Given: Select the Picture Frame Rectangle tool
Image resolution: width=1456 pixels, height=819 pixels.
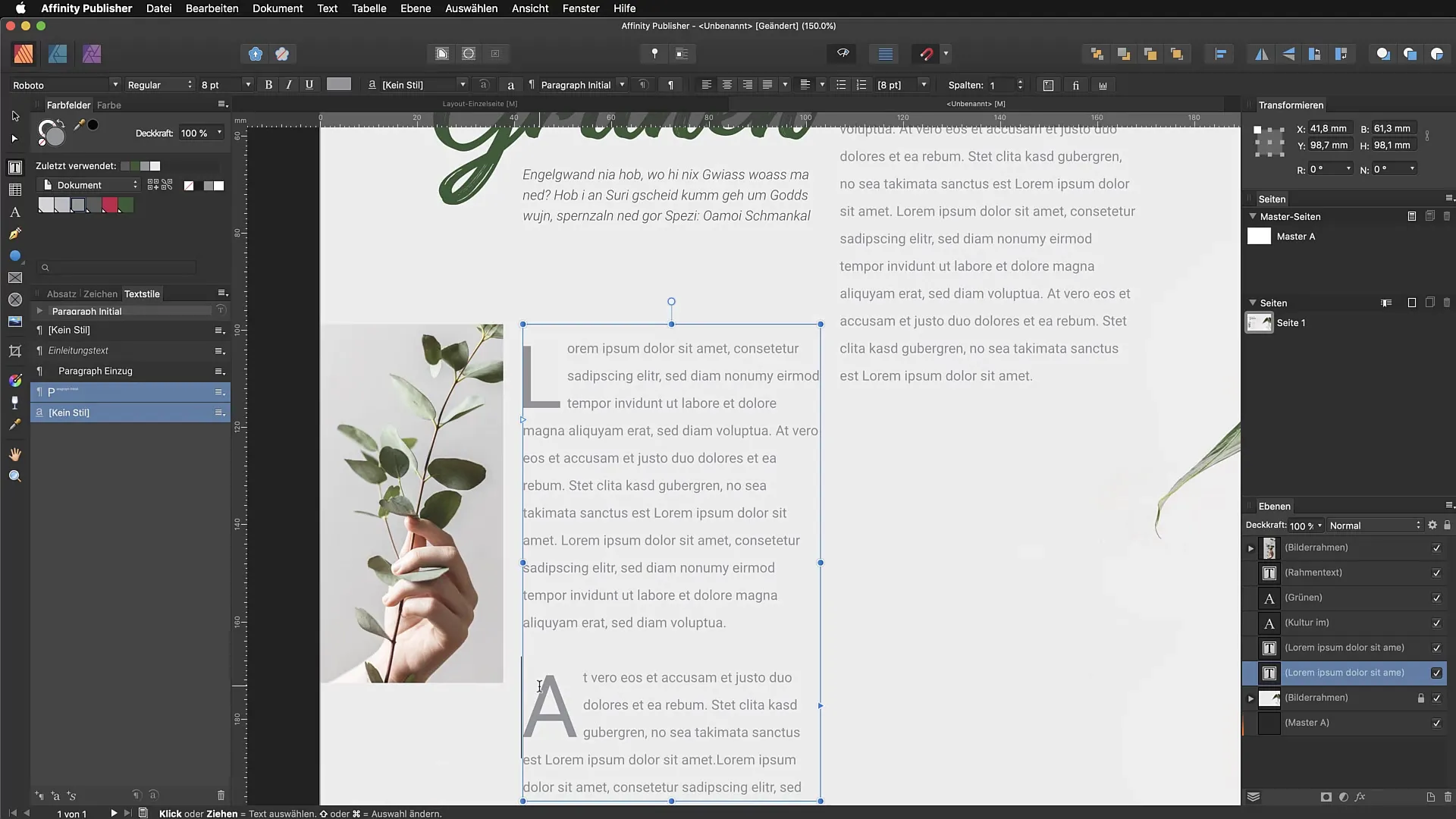Looking at the screenshot, I should 15,278.
